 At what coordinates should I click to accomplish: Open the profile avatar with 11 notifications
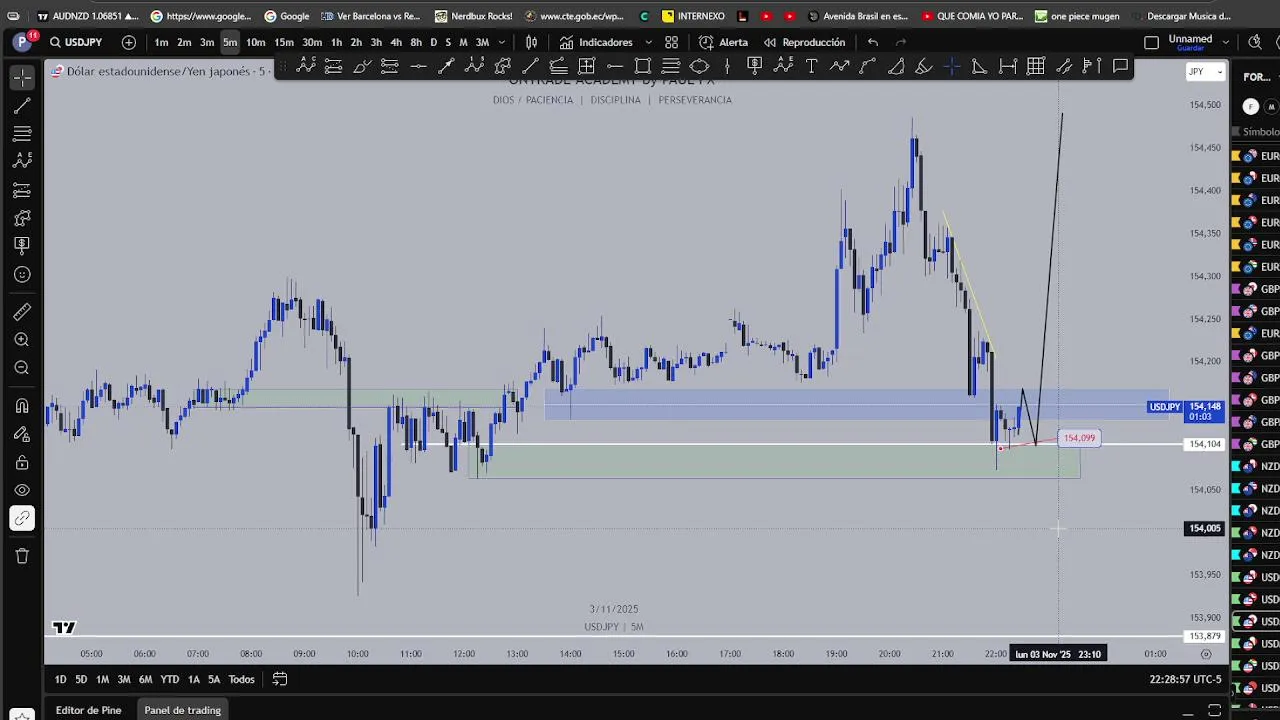23,41
